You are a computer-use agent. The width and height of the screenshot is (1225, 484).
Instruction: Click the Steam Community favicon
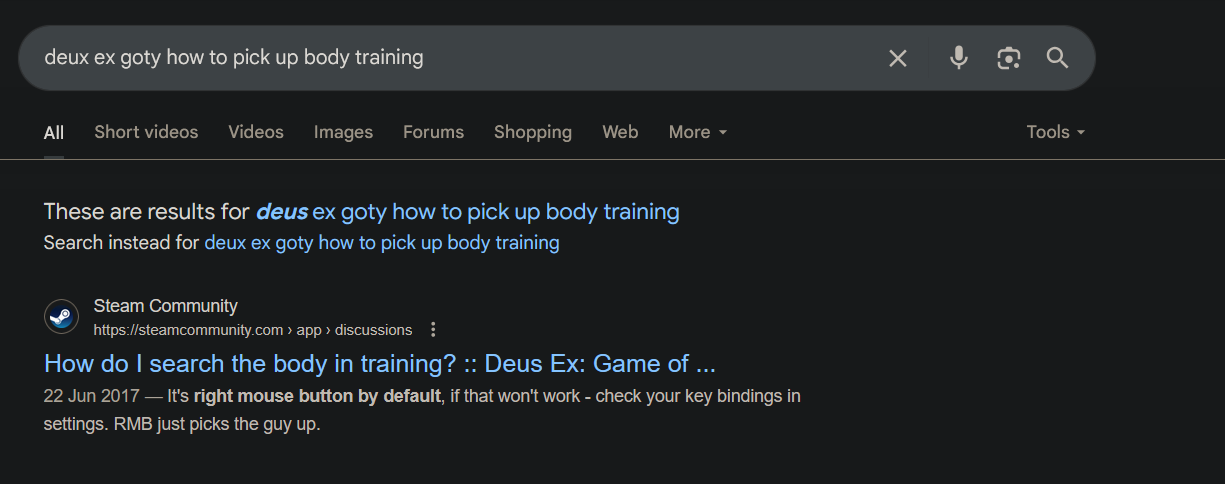62,317
